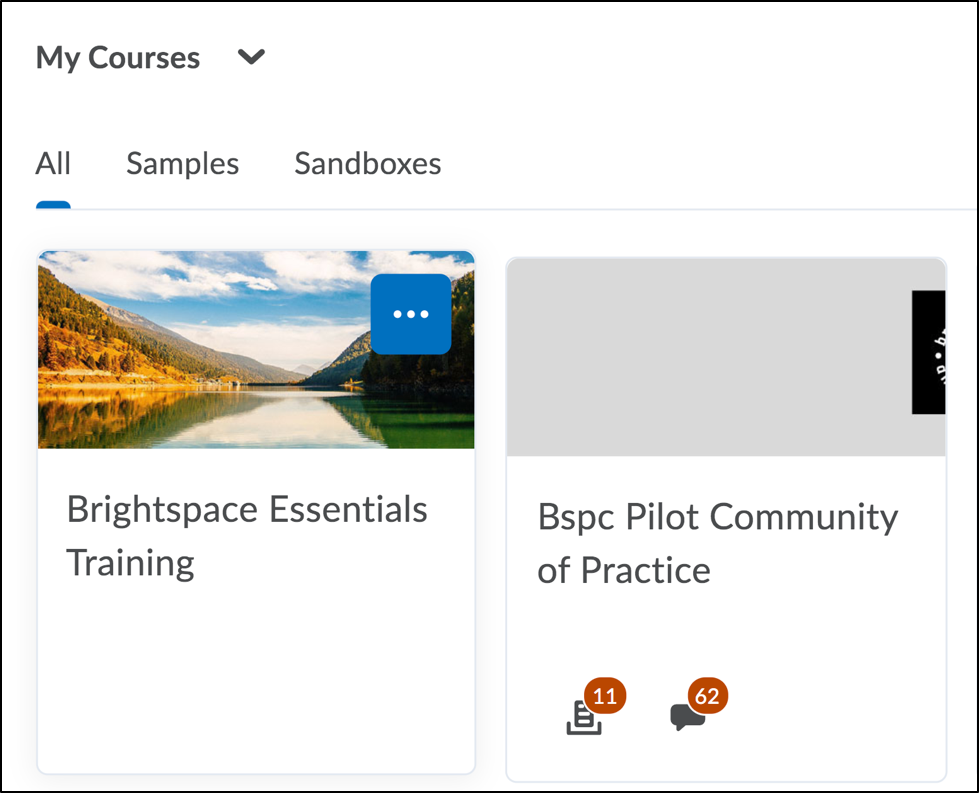Click the black logo on Bspc banner
The height and width of the screenshot is (793, 979).
pyautogui.click(x=929, y=352)
